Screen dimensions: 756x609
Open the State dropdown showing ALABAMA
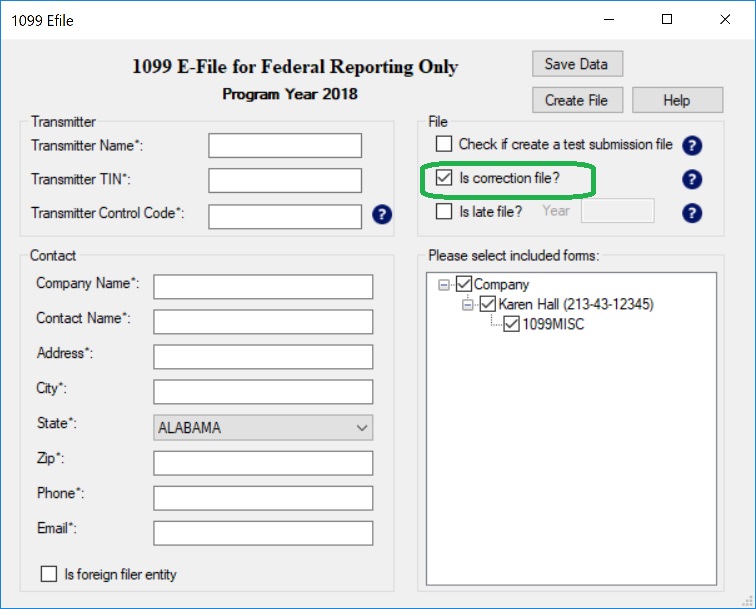[263, 428]
